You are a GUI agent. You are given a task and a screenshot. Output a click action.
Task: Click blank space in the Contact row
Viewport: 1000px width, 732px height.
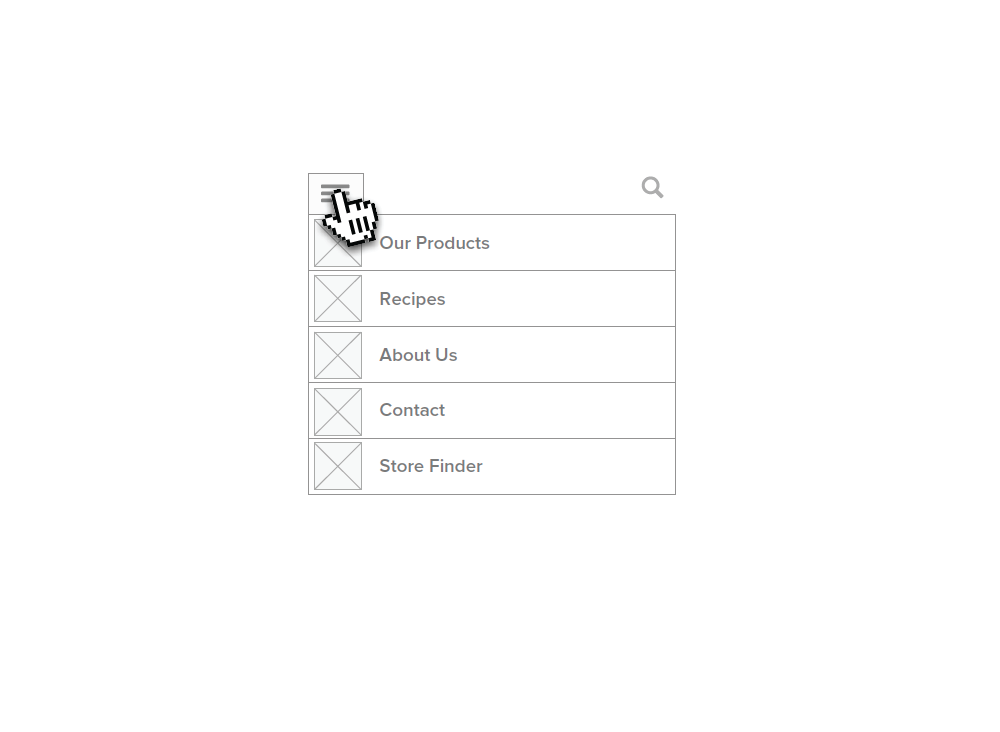pos(561,411)
